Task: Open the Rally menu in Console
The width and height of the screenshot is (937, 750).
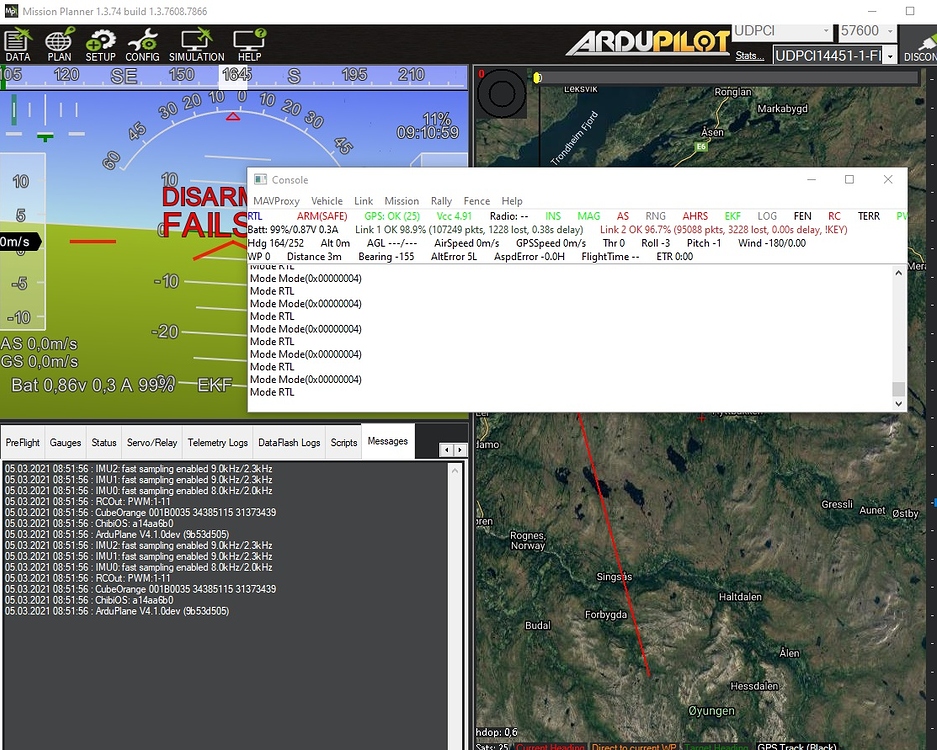Action: [x=442, y=201]
